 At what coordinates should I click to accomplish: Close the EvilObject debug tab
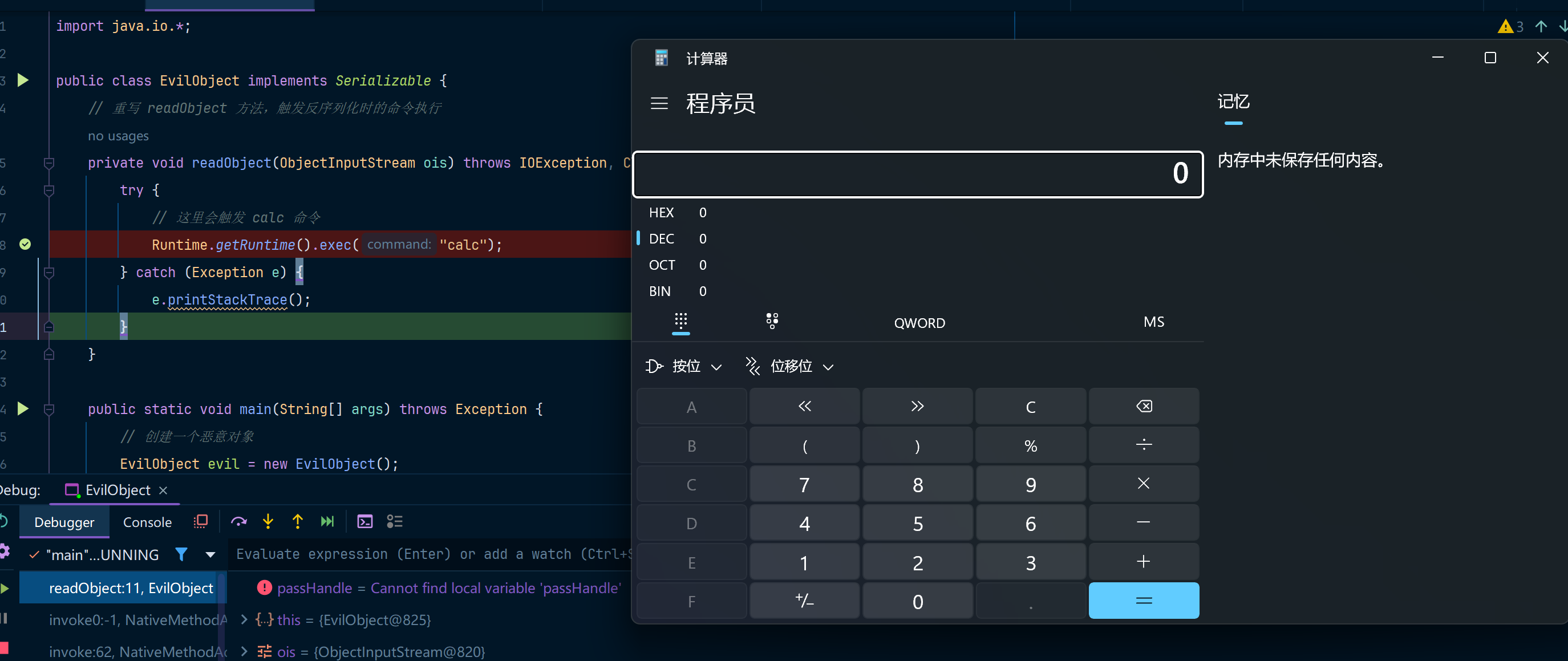pos(163,490)
